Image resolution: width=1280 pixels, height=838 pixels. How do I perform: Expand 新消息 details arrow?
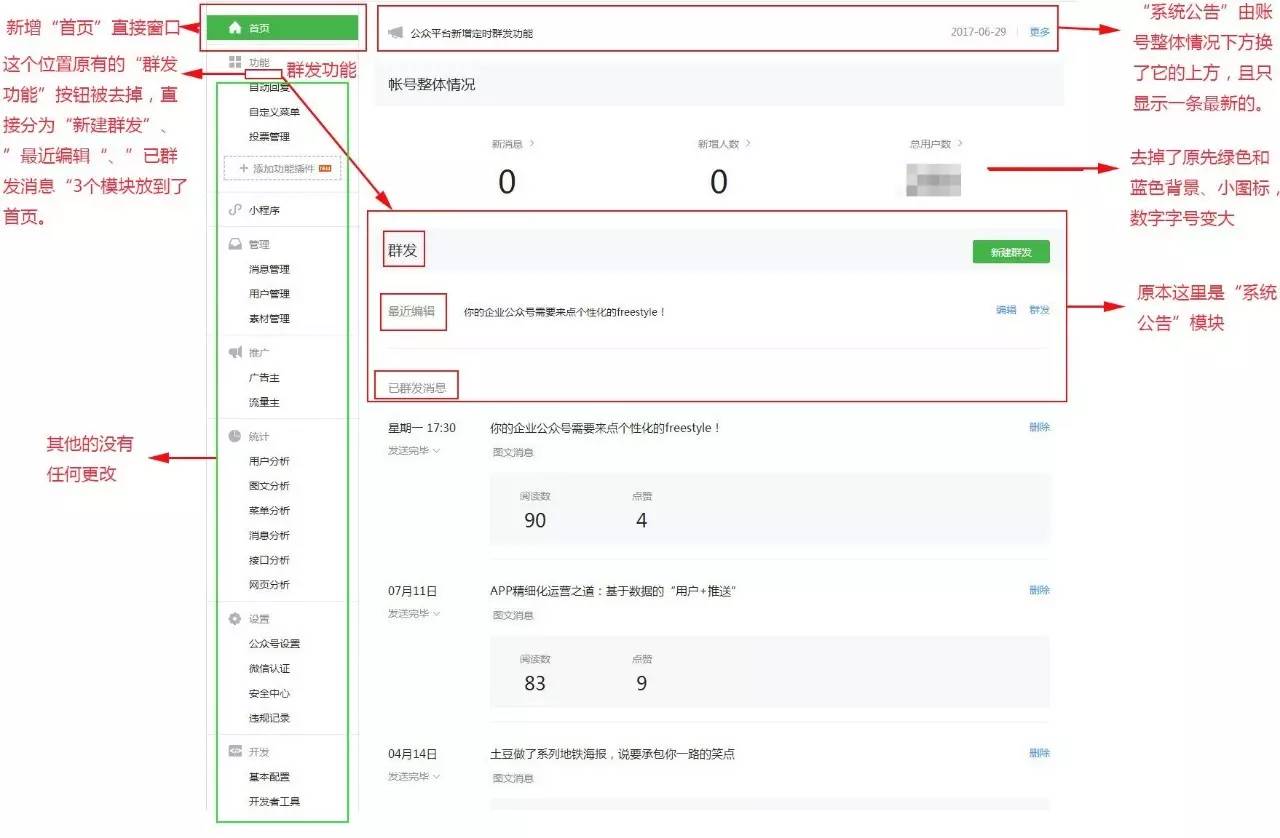coord(532,144)
